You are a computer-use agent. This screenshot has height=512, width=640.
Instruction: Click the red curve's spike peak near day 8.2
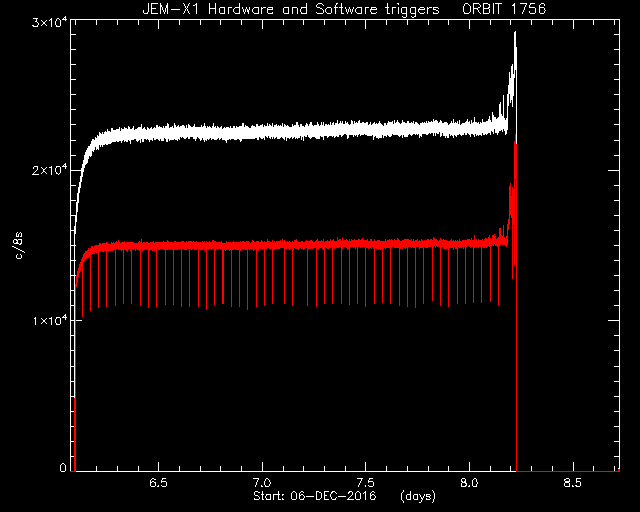(516, 137)
